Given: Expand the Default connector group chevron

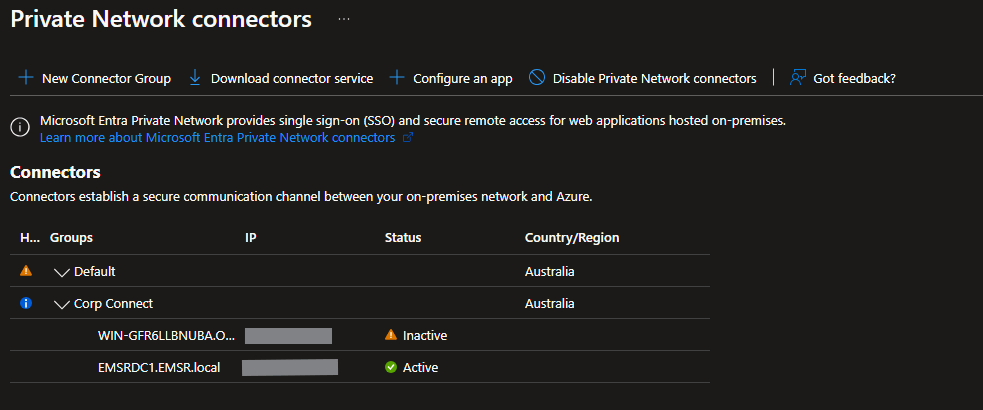Looking at the screenshot, I should [62, 272].
